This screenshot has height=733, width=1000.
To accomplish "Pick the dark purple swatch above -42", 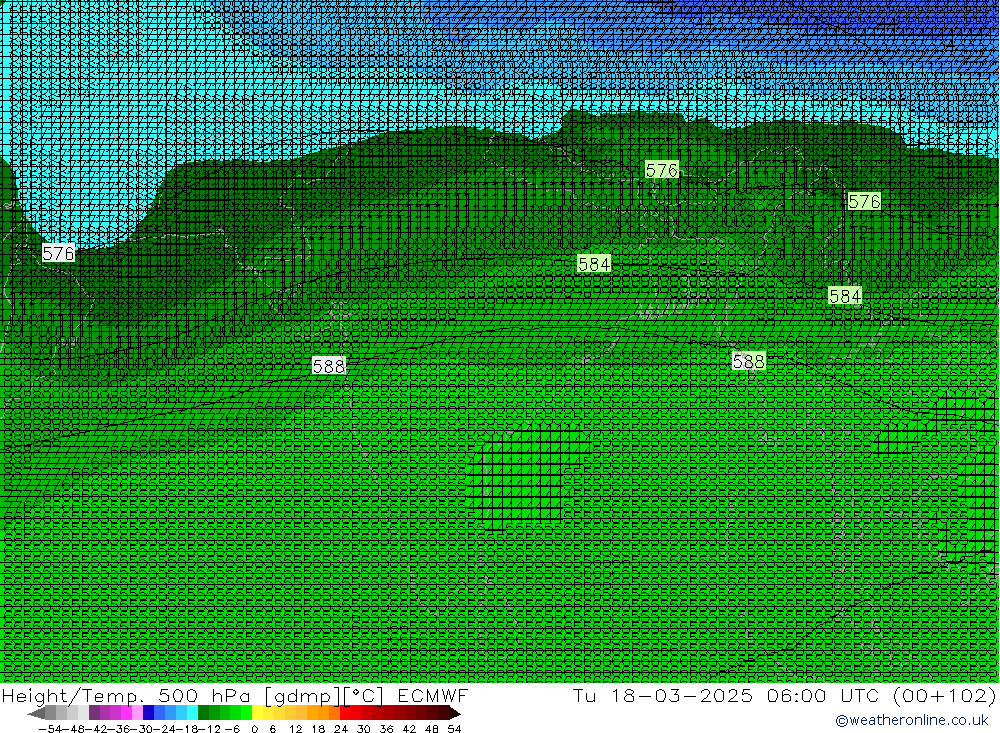I will click(x=94, y=713).
